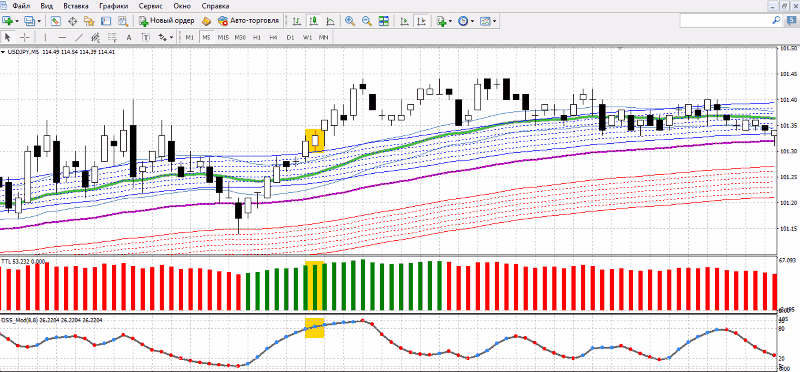Set timeframe to M30
The width and height of the screenshot is (800, 372).
240,37
